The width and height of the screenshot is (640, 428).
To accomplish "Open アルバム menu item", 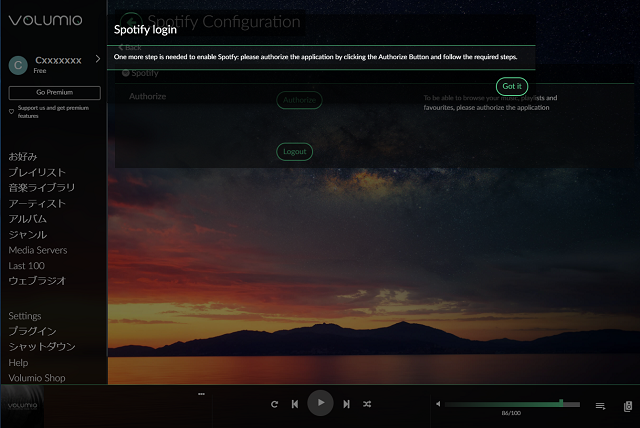I will click(x=28, y=219).
